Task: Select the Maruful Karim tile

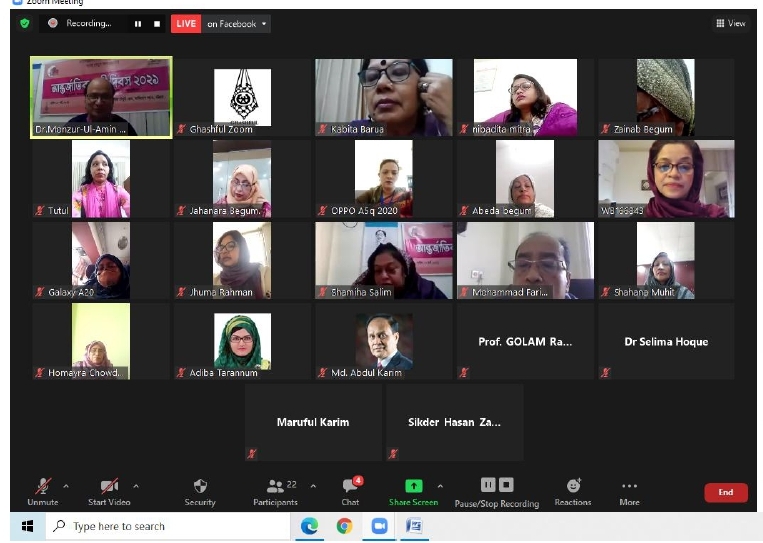Action: 313,422
